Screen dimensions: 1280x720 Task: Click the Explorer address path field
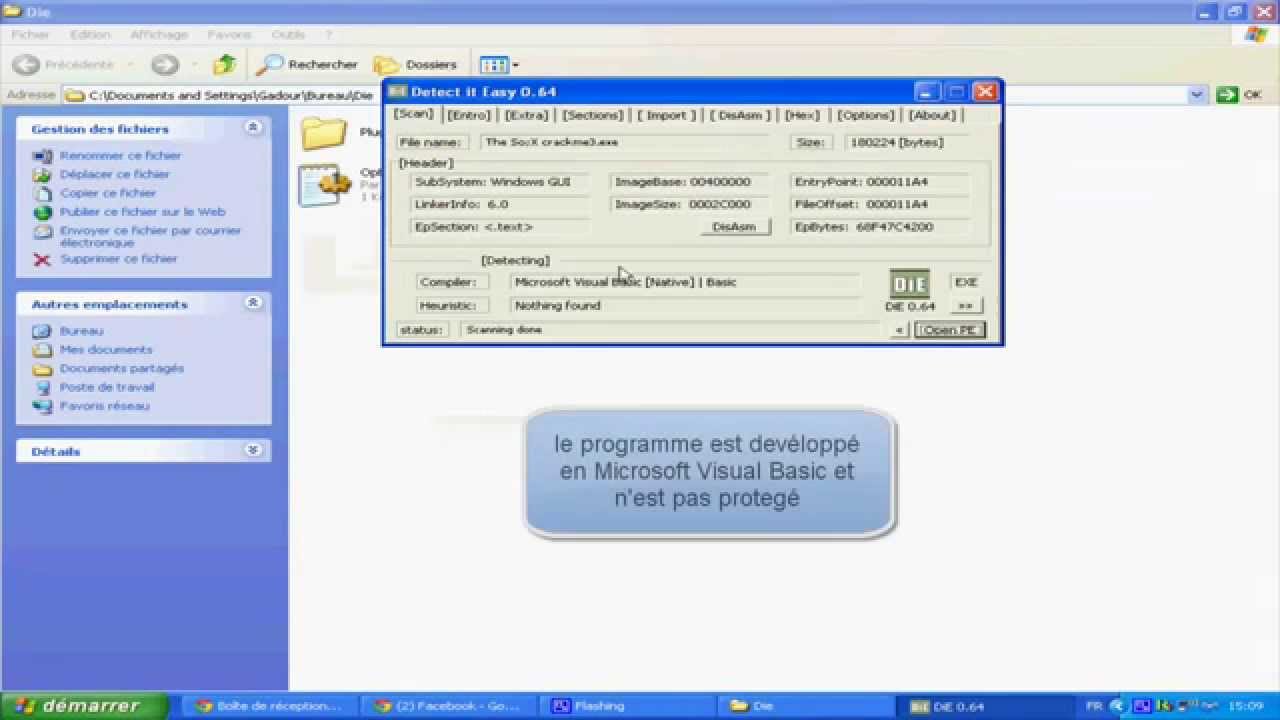(x=635, y=95)
